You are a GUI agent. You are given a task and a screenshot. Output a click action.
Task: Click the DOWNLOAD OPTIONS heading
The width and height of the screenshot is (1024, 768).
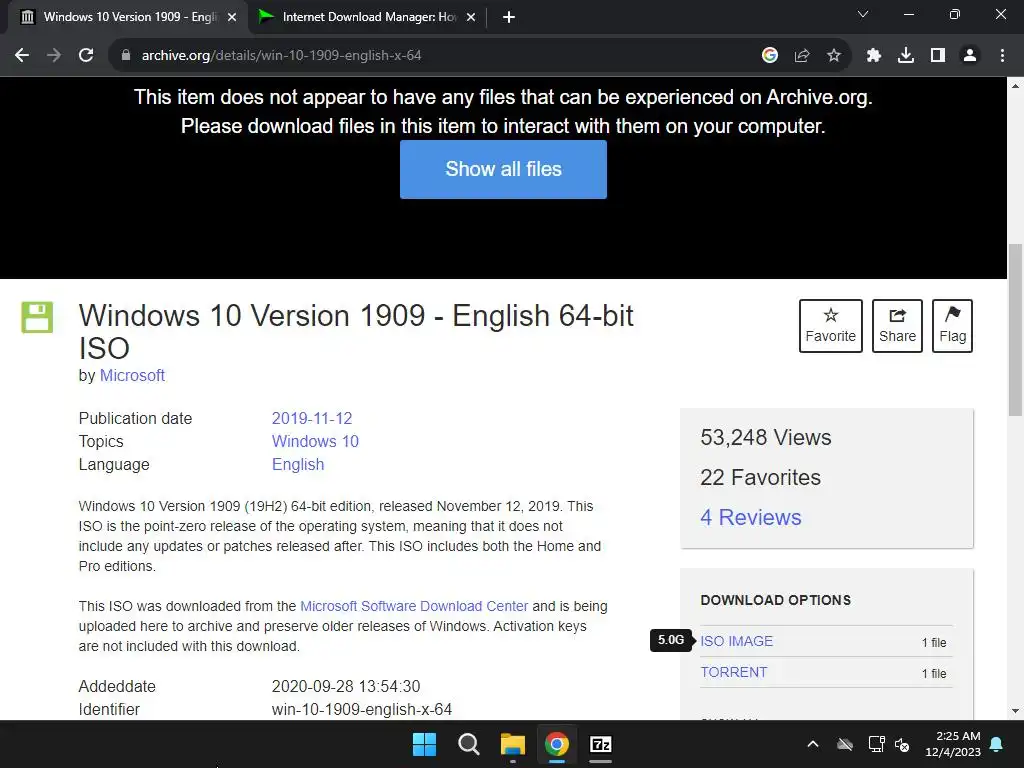point(776,600)
